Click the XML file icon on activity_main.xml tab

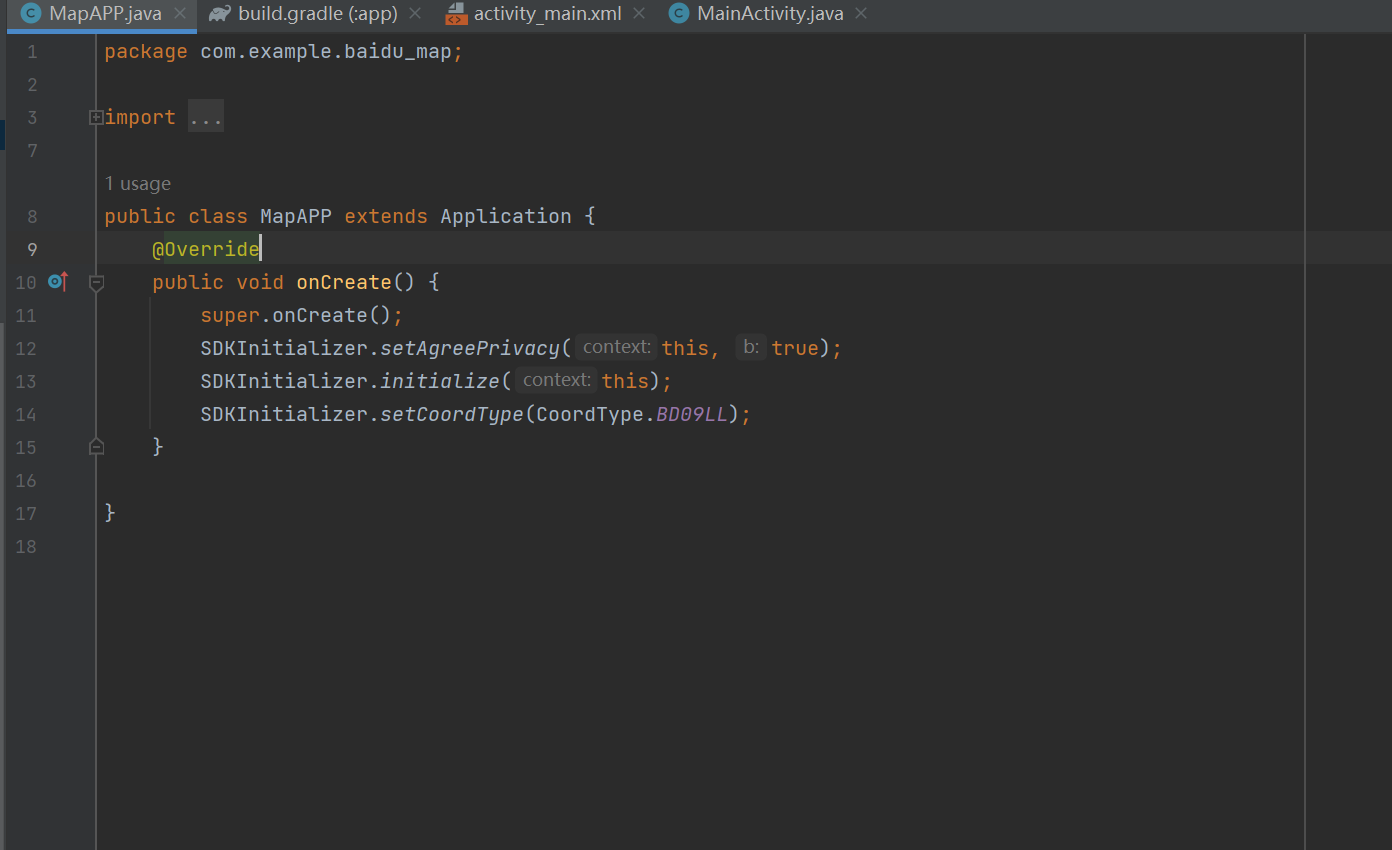[456, 14]
